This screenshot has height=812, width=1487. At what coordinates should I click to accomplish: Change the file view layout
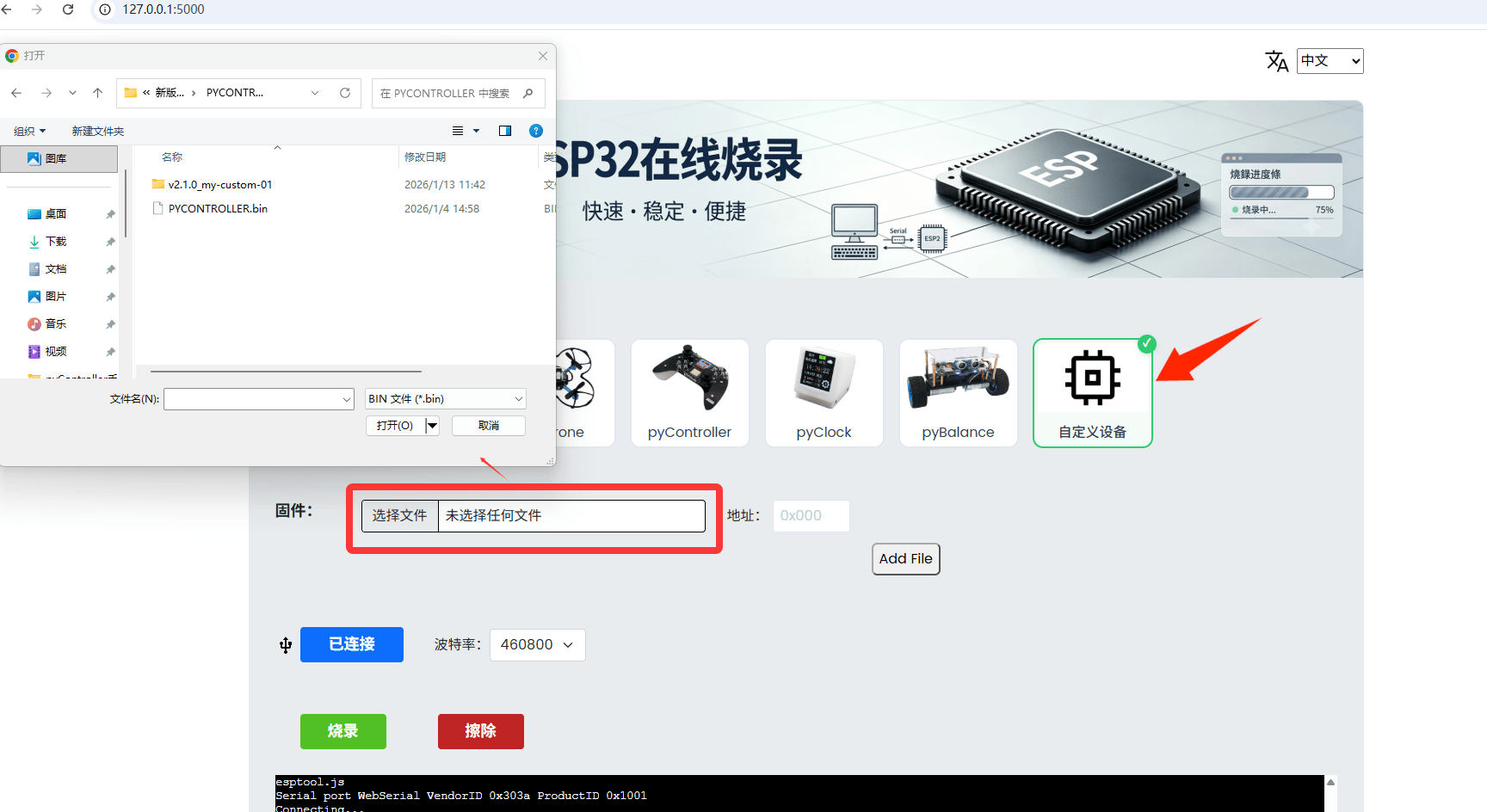pyautogui.click(x=458, y=131)
